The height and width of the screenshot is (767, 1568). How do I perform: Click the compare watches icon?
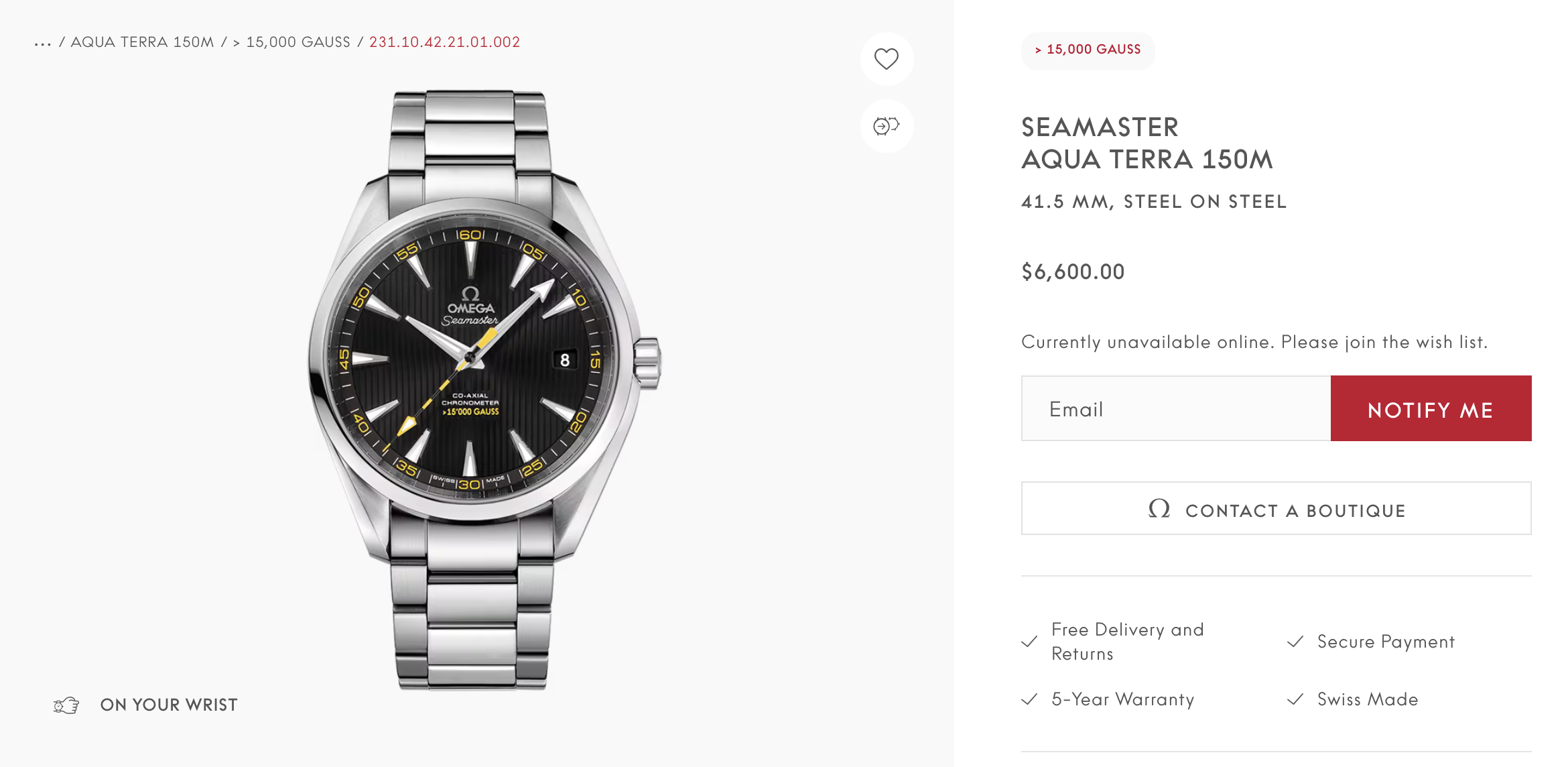point(886,126)
